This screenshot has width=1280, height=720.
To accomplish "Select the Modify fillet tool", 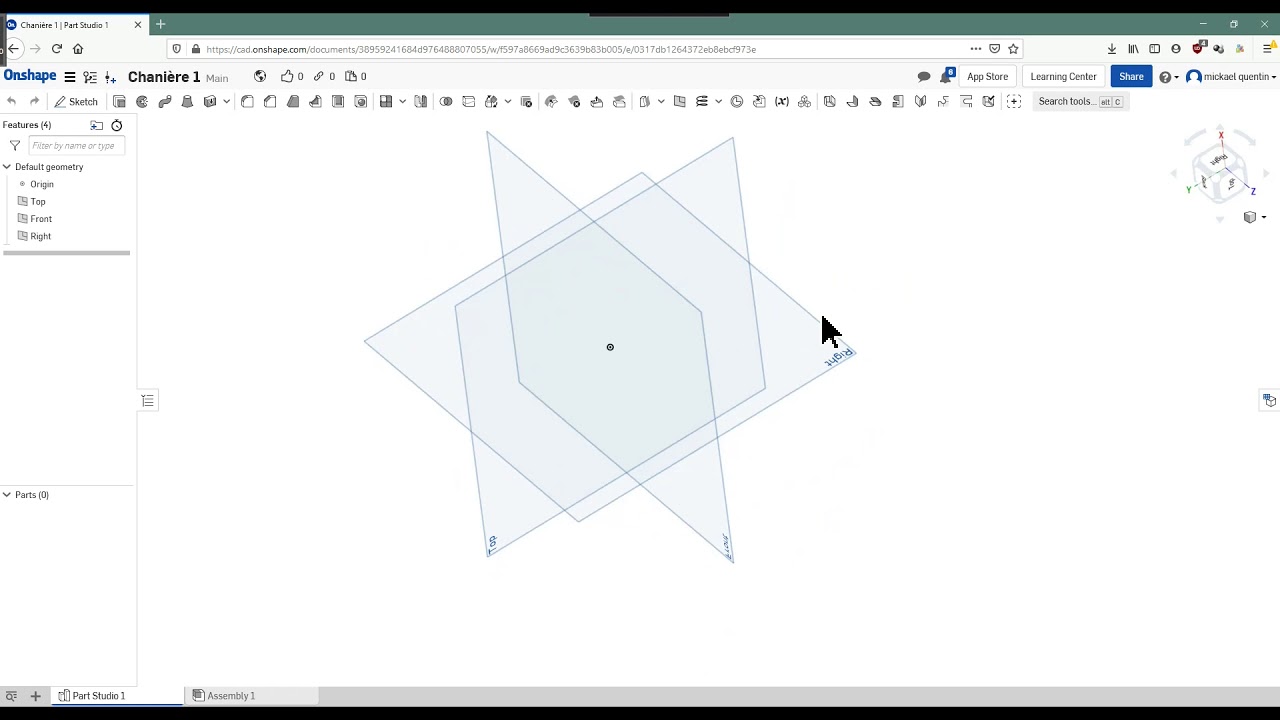I will 551,101.
